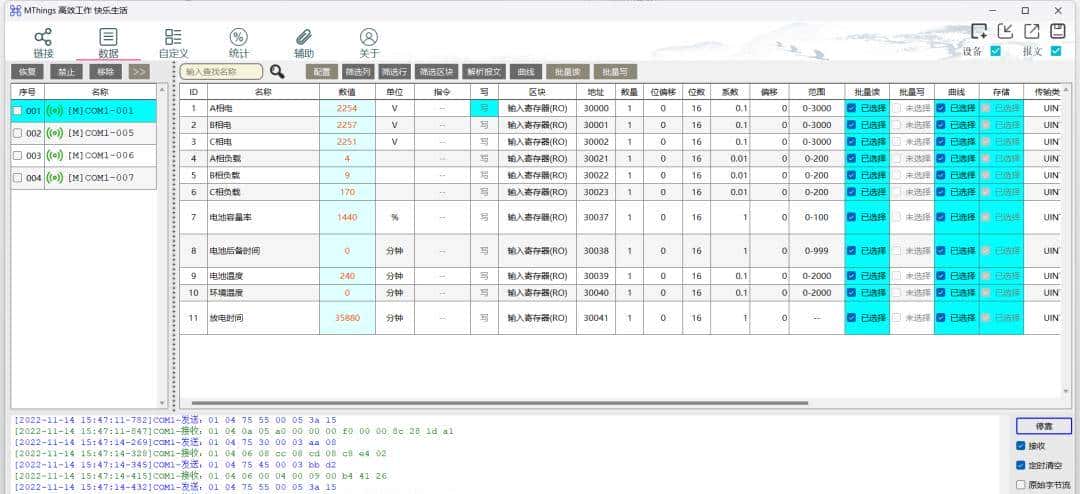
Task: Click the 写 write cell for A相电
Action: pos(484,108)
